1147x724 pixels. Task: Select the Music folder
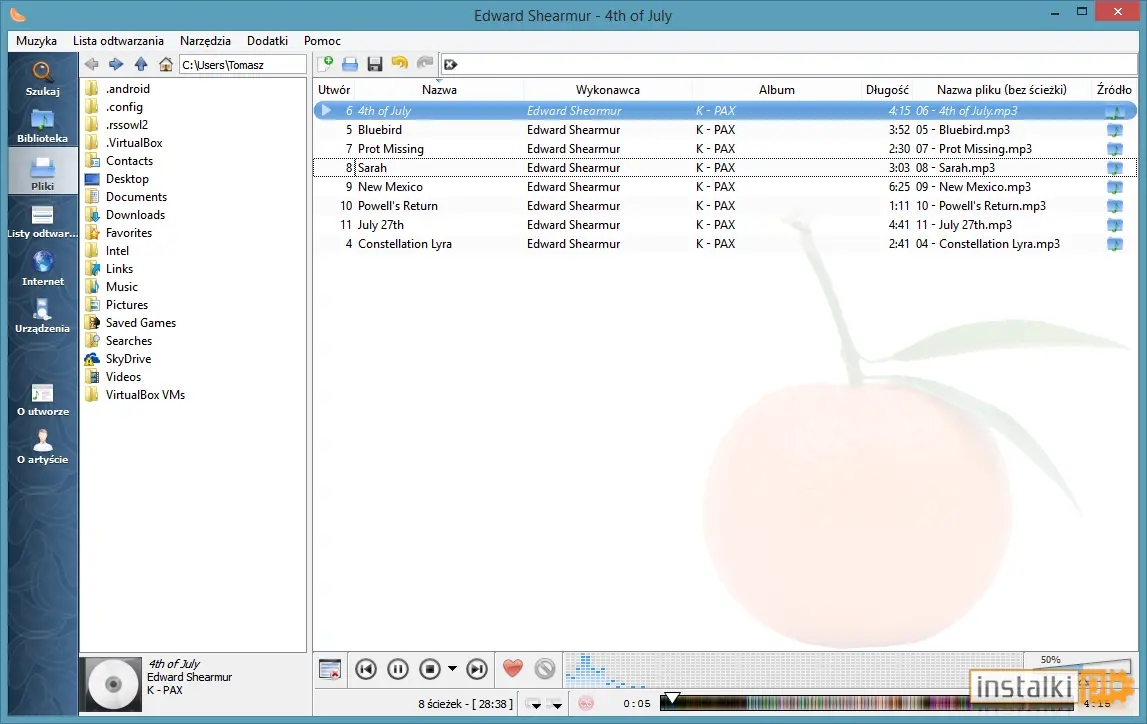click(121, 287)
